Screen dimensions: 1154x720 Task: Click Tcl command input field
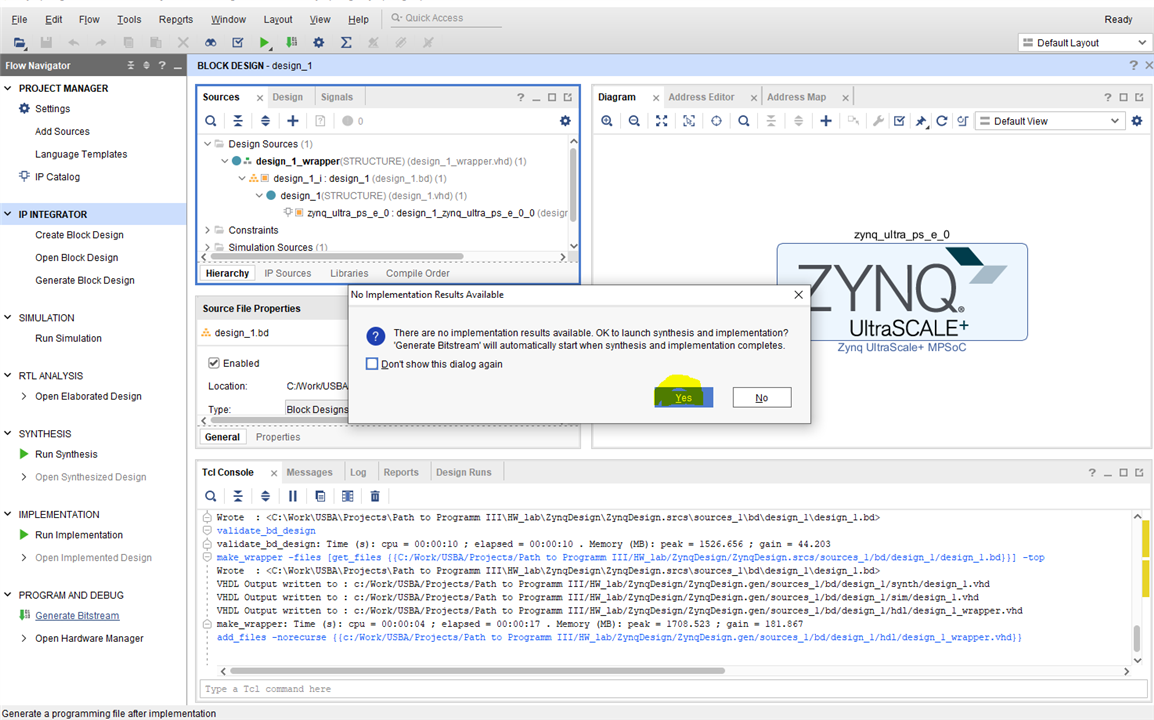click(673, 689)
